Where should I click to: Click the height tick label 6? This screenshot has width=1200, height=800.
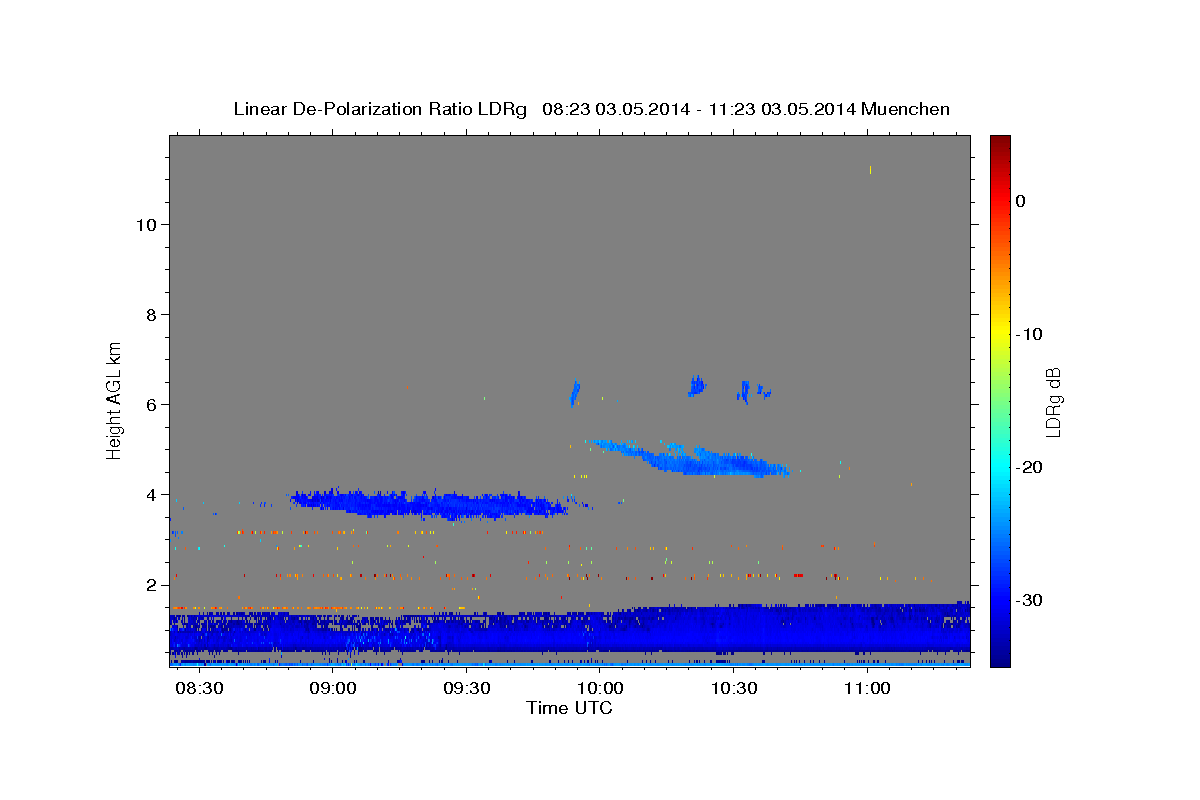(151, 405)
